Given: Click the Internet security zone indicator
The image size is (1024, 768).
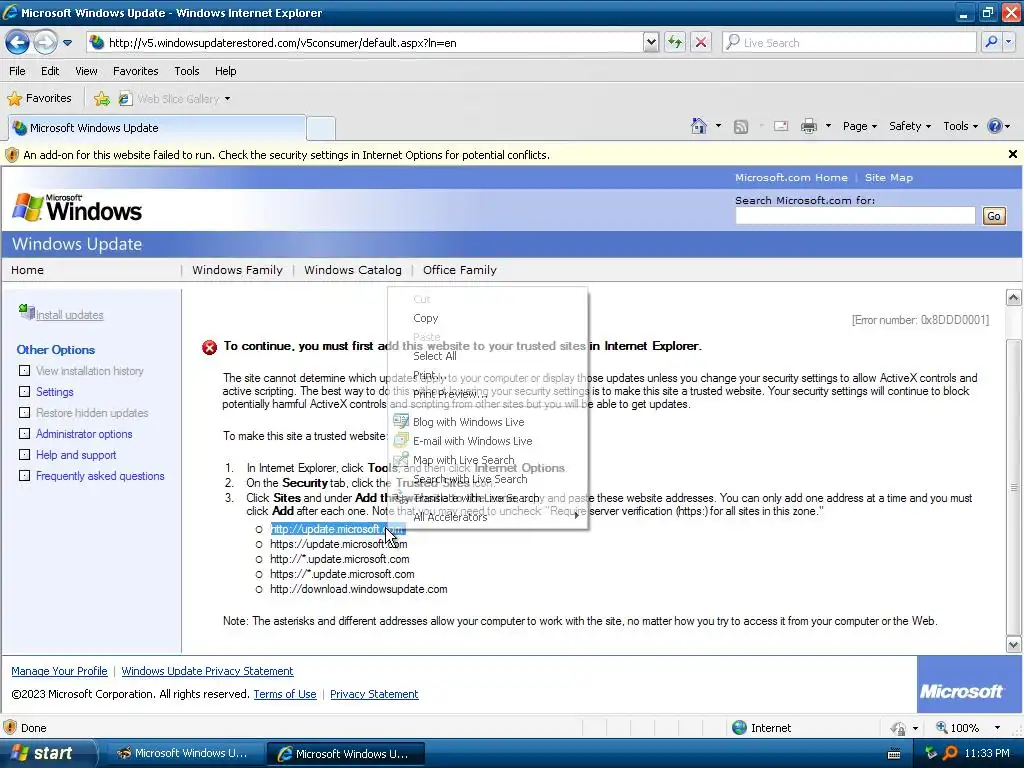Looking at the screenshot, I should (x=761, y=728).
